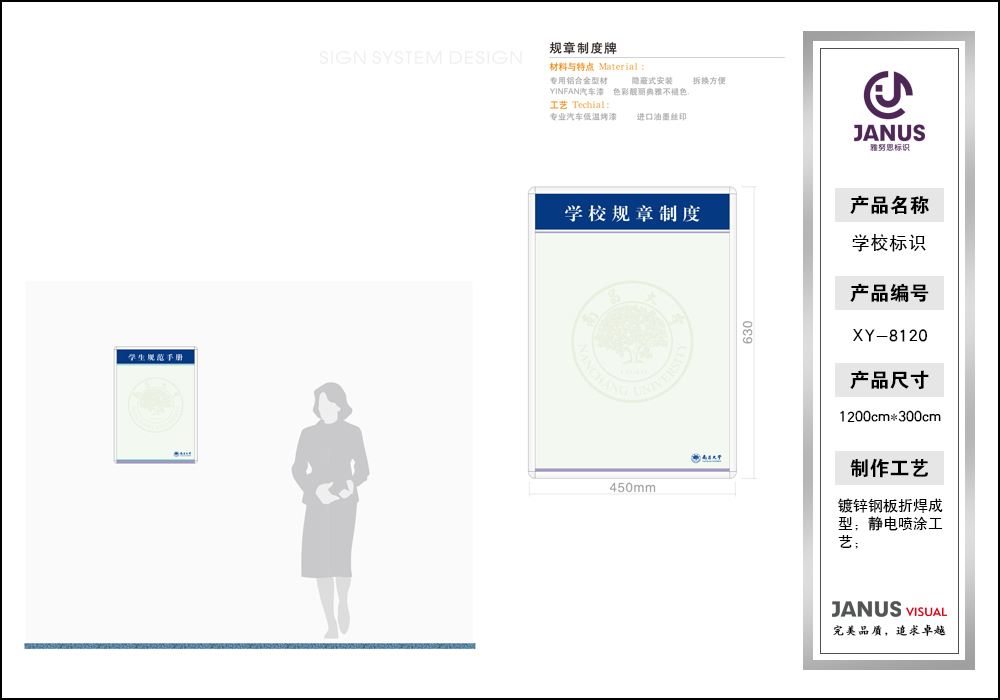Click the 制作工艺 label

pos(889,468)
